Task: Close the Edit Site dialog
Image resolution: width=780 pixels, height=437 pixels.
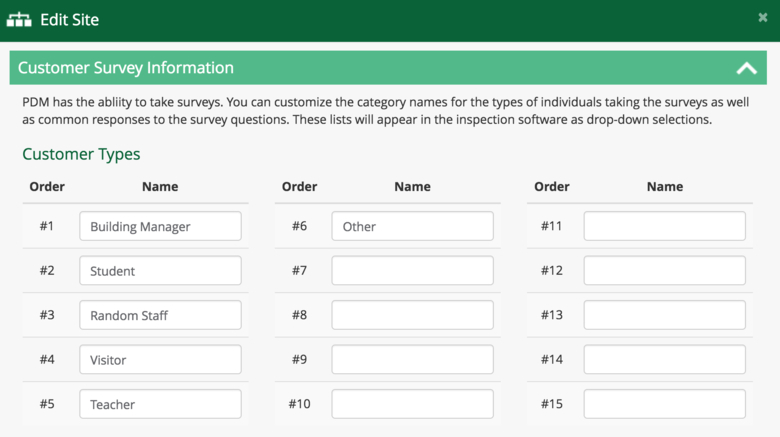Action: pos(763,18)
